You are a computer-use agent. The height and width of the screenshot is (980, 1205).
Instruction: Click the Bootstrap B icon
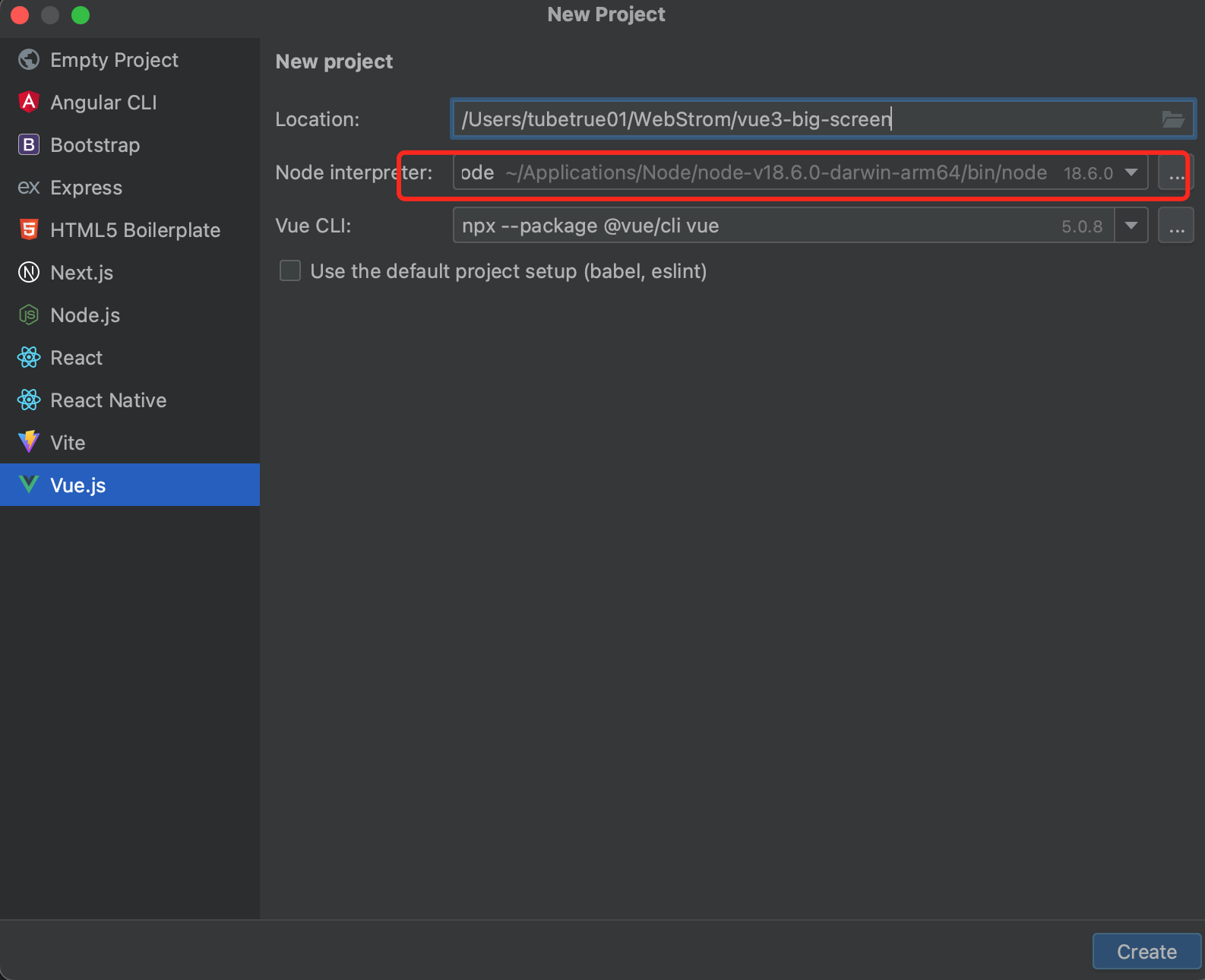click(29, 144)
